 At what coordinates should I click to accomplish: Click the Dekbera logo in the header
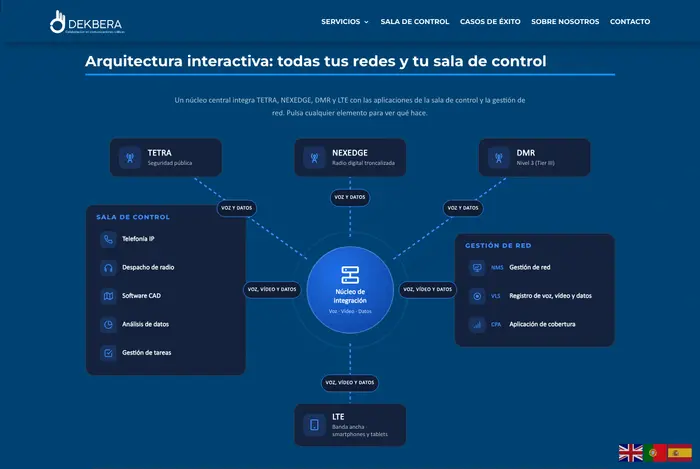click(x=87, y=22)
